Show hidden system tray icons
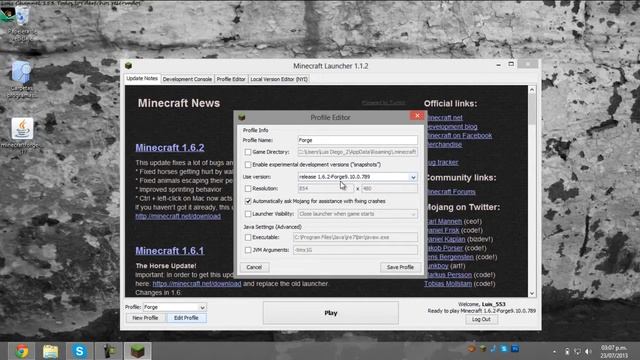Image resolution: width=640 pixels, height=360 pixels. tap(554, 351)
